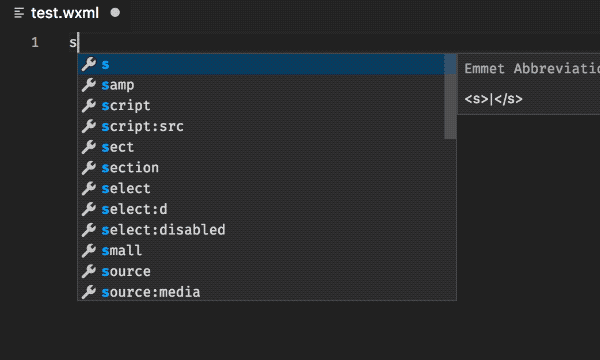Click the wrench icon next to script

(x=89, y=106)
